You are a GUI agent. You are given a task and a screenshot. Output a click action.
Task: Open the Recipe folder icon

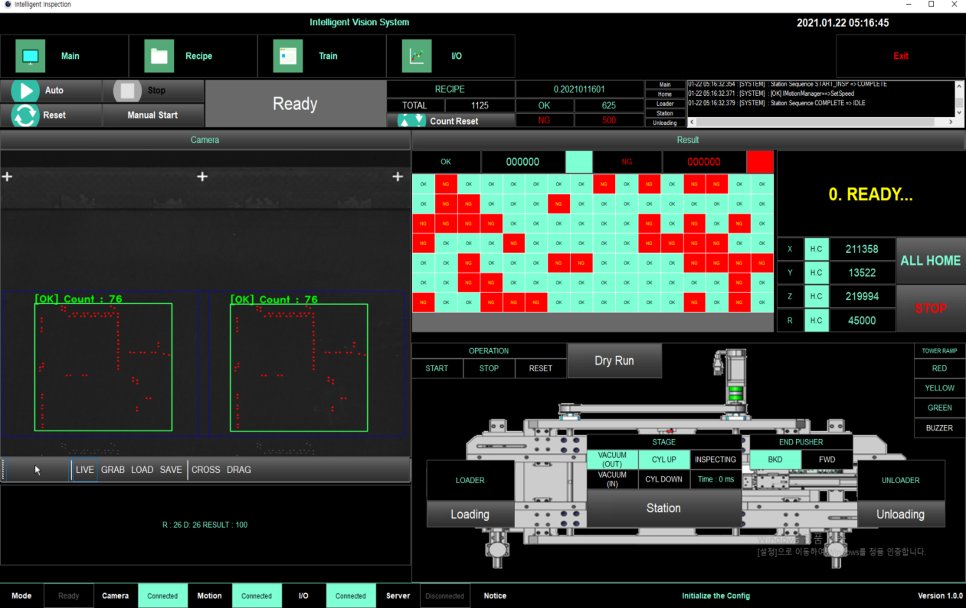click(x=159, y=56)
